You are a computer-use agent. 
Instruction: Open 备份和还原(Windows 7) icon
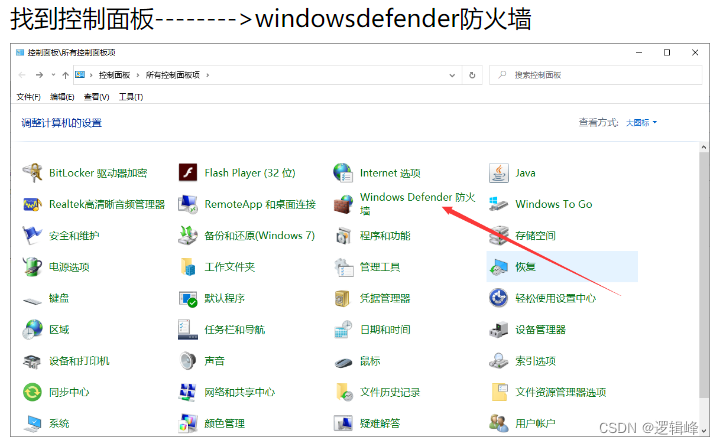[188, 235]
